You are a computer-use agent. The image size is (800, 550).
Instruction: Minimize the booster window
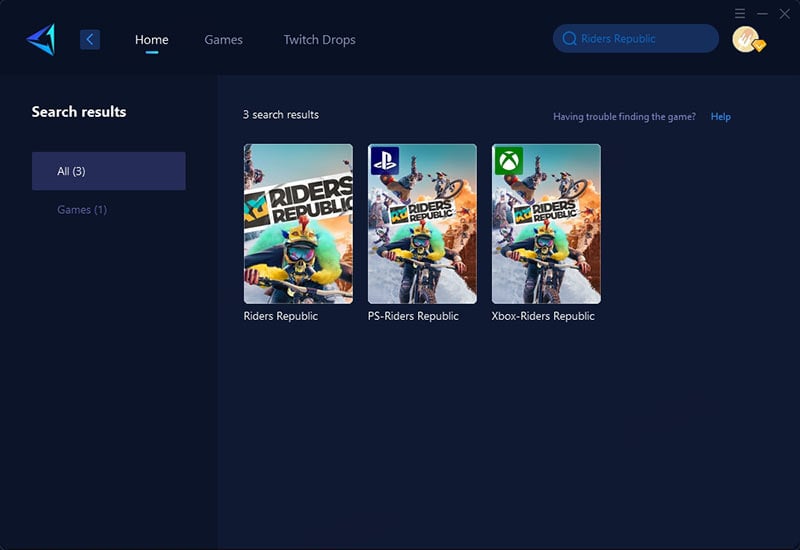click(762, 13)
